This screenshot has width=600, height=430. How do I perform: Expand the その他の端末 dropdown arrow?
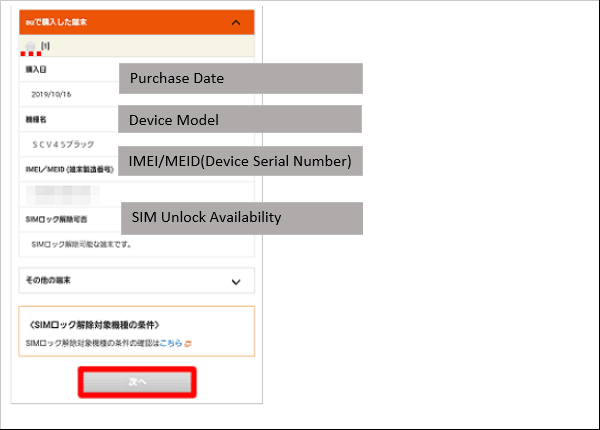[236, 282]
